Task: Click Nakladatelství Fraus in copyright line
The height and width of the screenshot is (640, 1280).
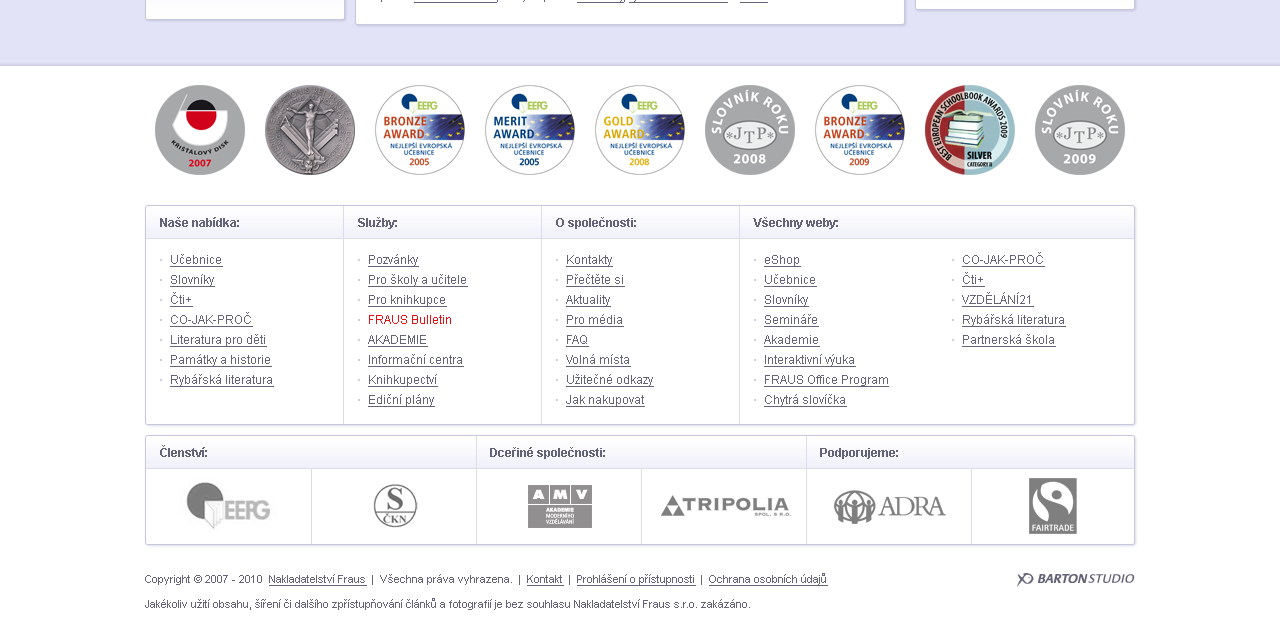Action: [317, 578]
